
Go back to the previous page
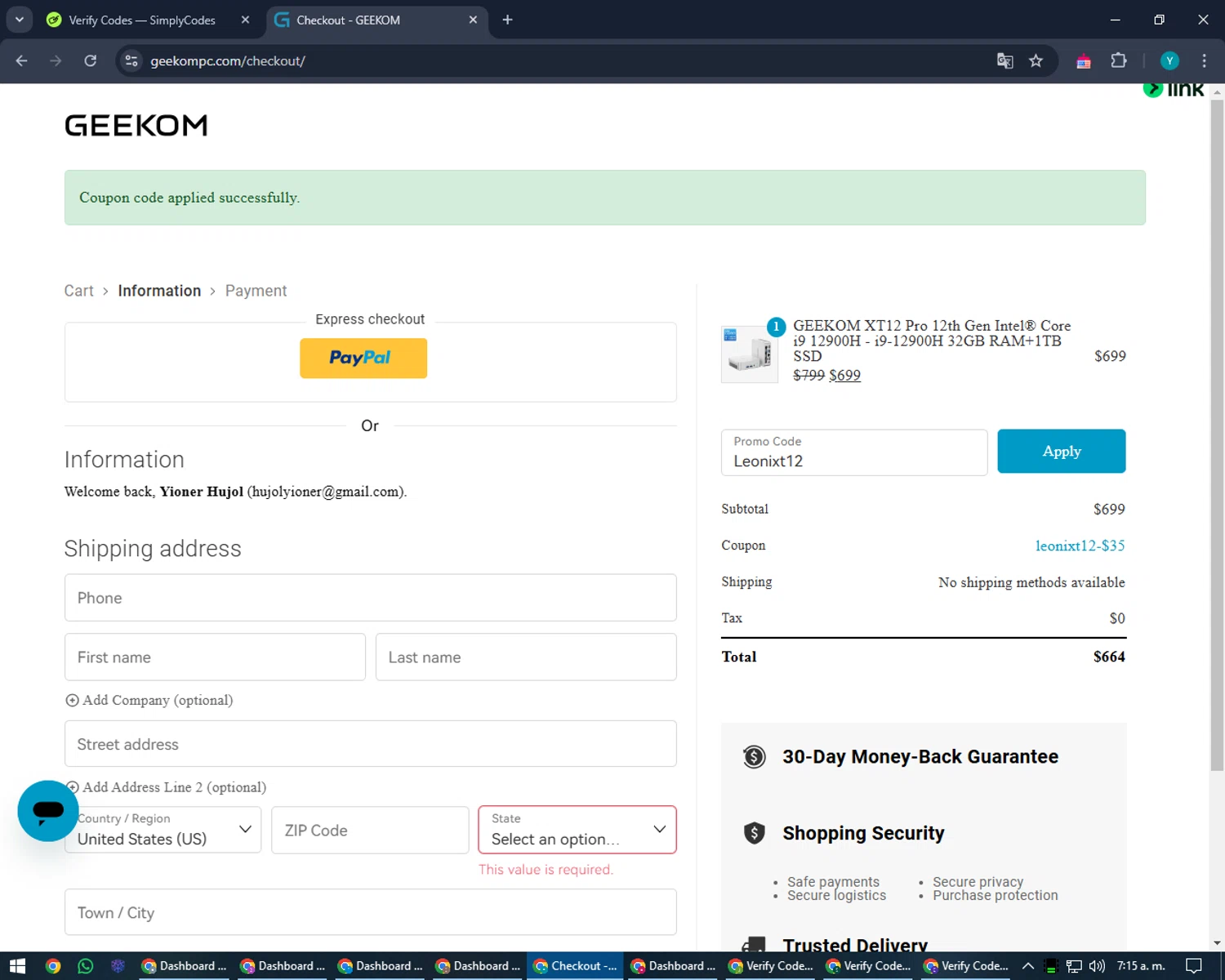22,60
